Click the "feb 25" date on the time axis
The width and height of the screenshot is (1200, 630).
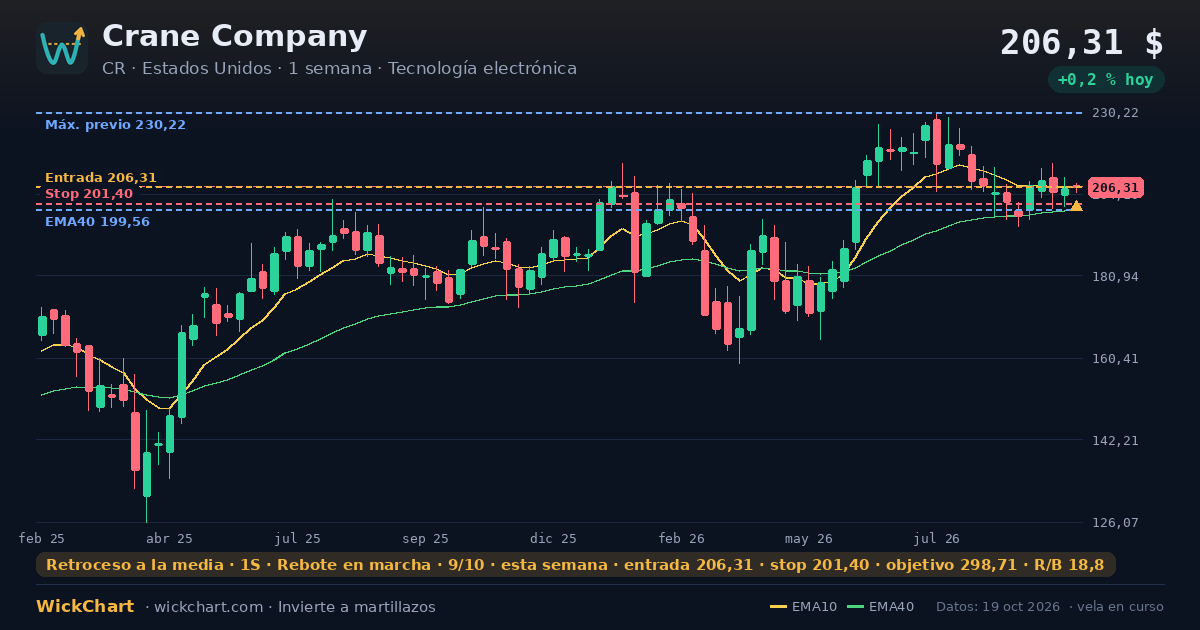coord(42,538)
